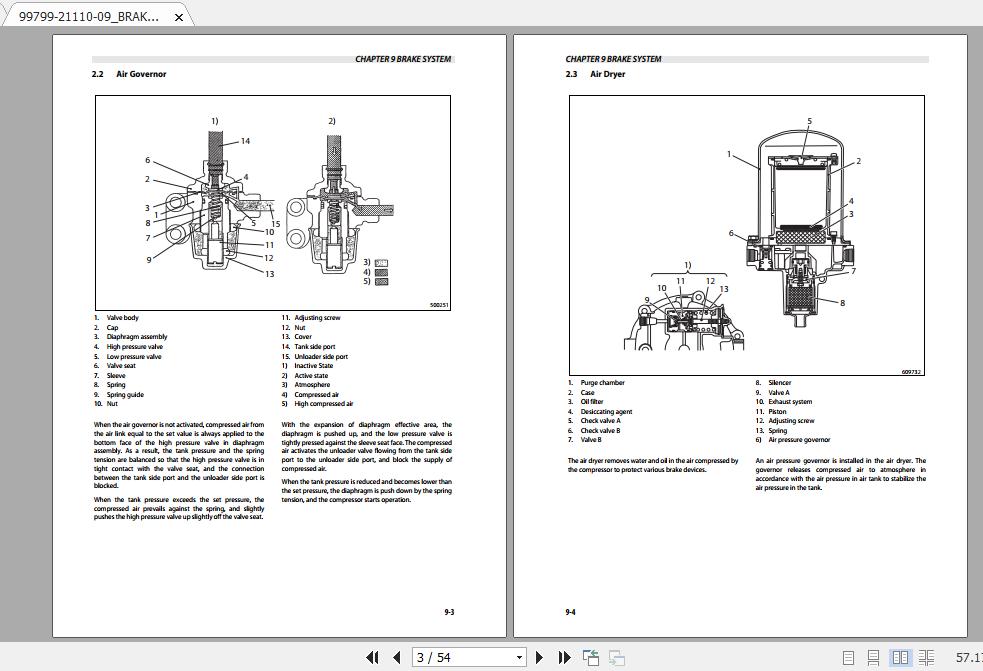The height and width of the screenshot is (671, 983).
Task: Jump to the first page
Action: (374, 657)
